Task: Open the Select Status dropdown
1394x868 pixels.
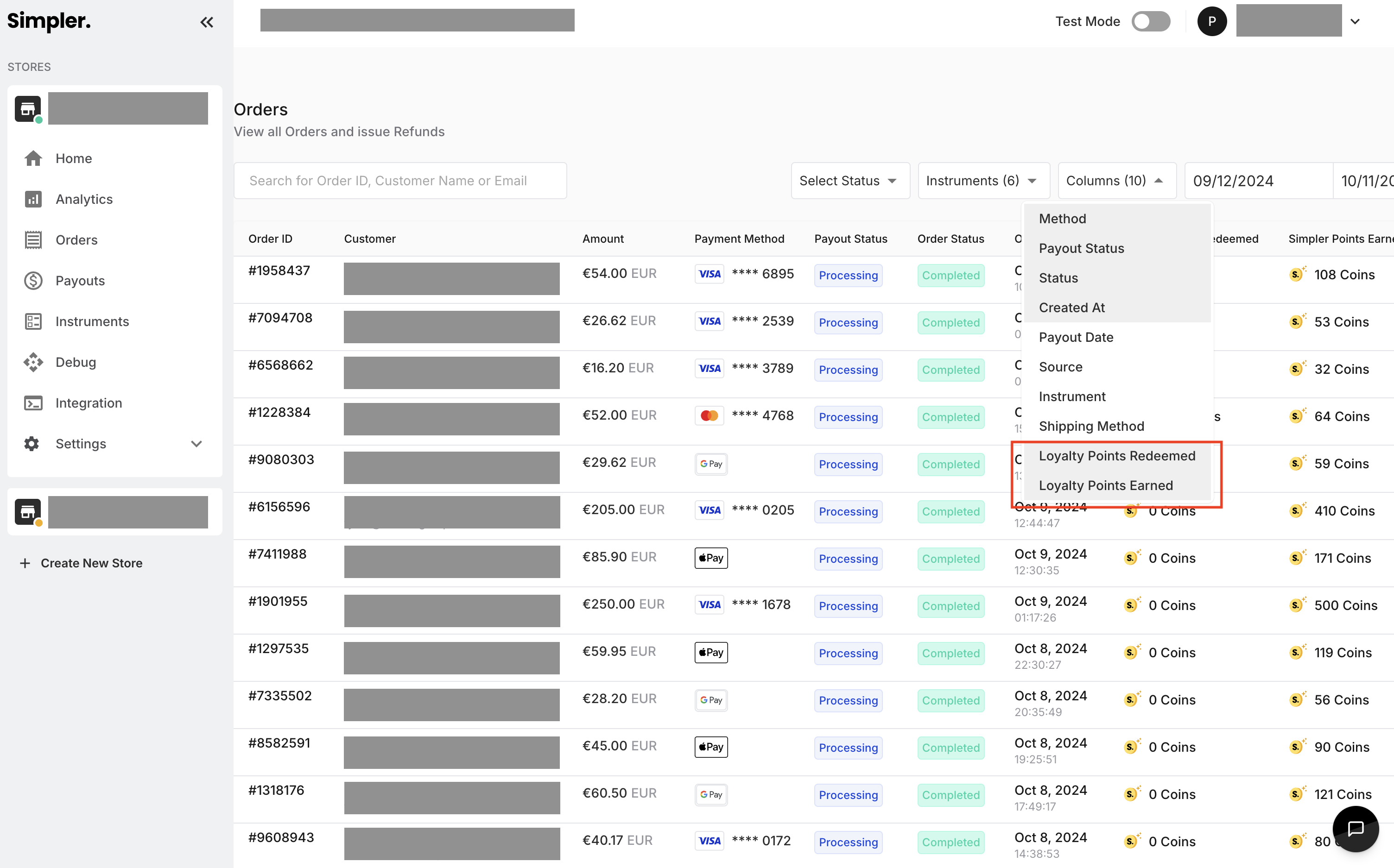Action: click(x=850, y=181)
